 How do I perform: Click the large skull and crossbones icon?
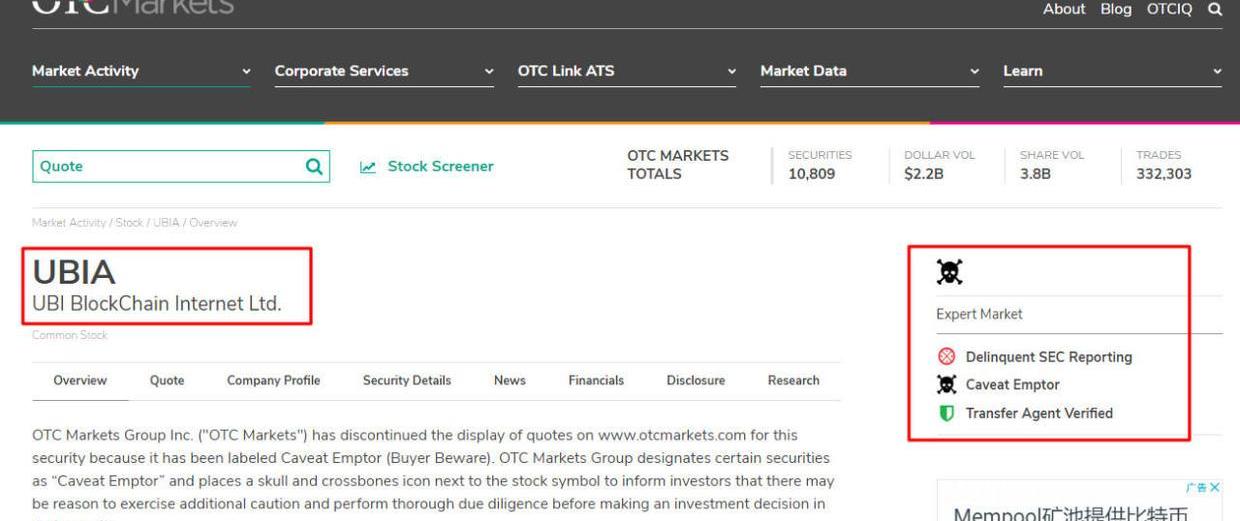949,271
